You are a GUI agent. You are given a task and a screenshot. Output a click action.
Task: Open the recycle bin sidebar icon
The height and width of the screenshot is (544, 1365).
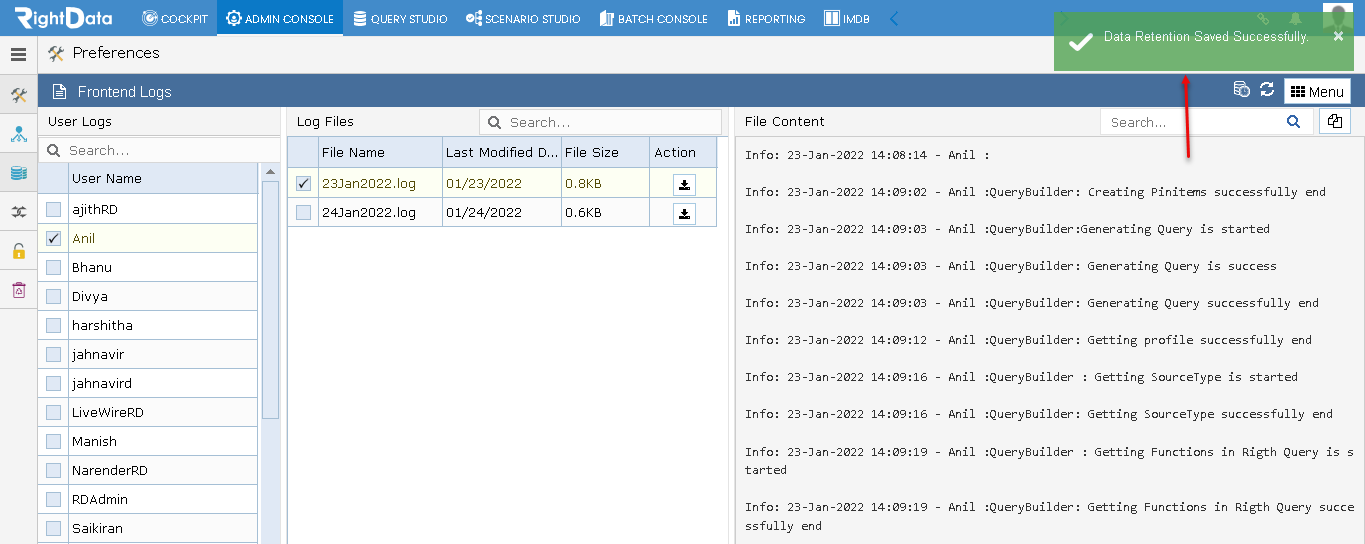click(18, 290)
